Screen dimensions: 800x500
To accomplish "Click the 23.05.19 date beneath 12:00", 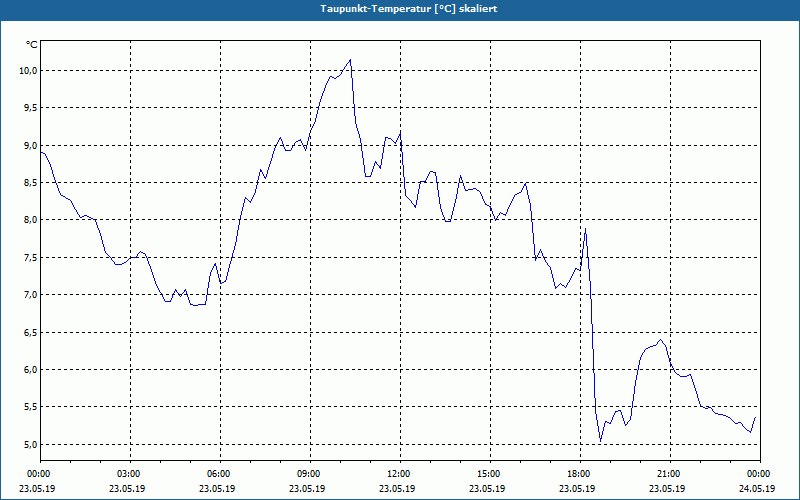I will click(397, 488).
